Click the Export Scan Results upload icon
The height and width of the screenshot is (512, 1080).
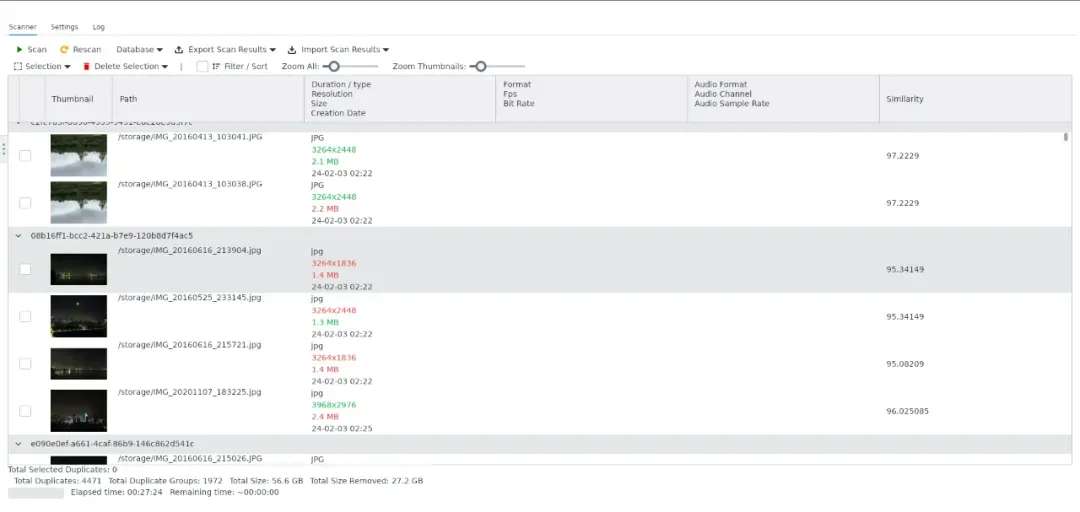(x=179, y=49)
